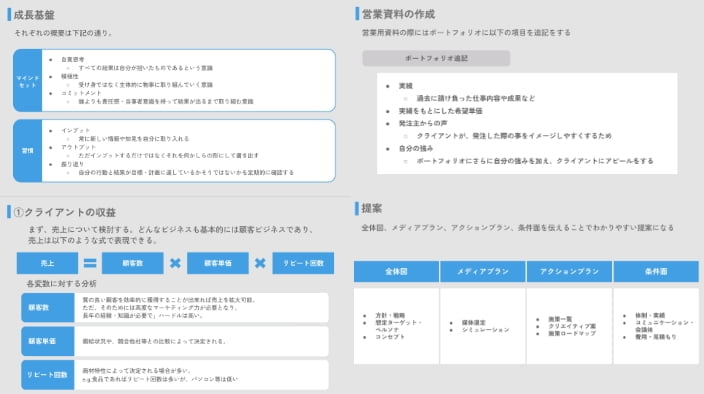Select the 売上 formula box

point(47,263)
